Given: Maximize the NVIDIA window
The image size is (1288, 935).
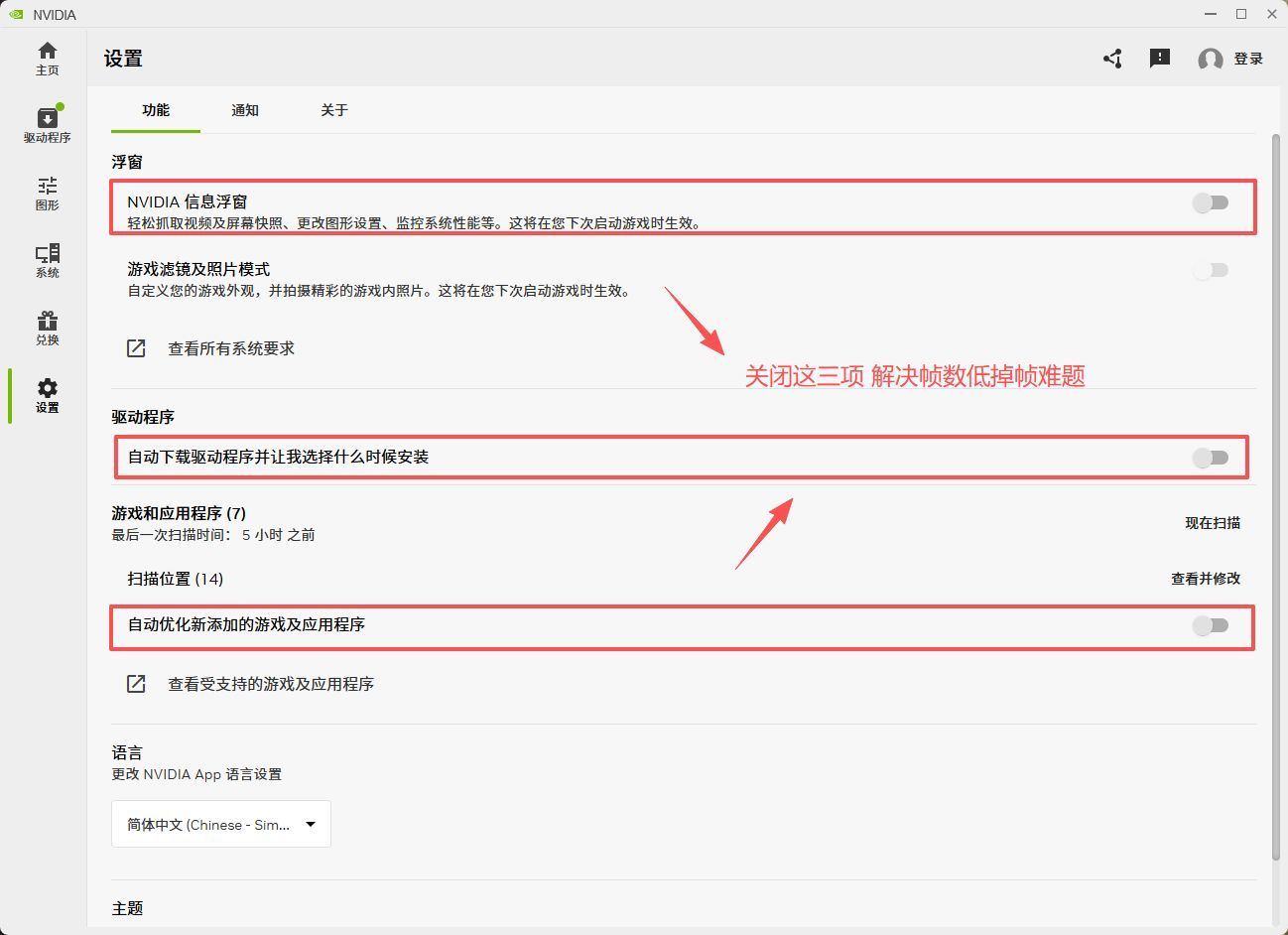Looking at the screenshot, I should point(1241,14).
